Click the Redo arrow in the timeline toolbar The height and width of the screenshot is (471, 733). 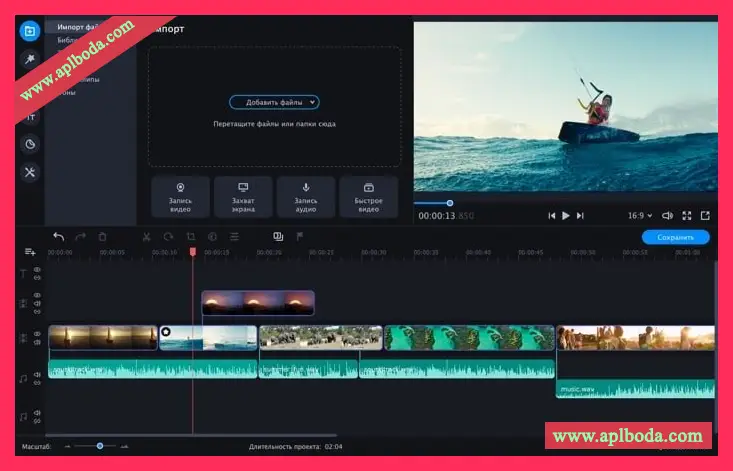[x=80, y=237]
